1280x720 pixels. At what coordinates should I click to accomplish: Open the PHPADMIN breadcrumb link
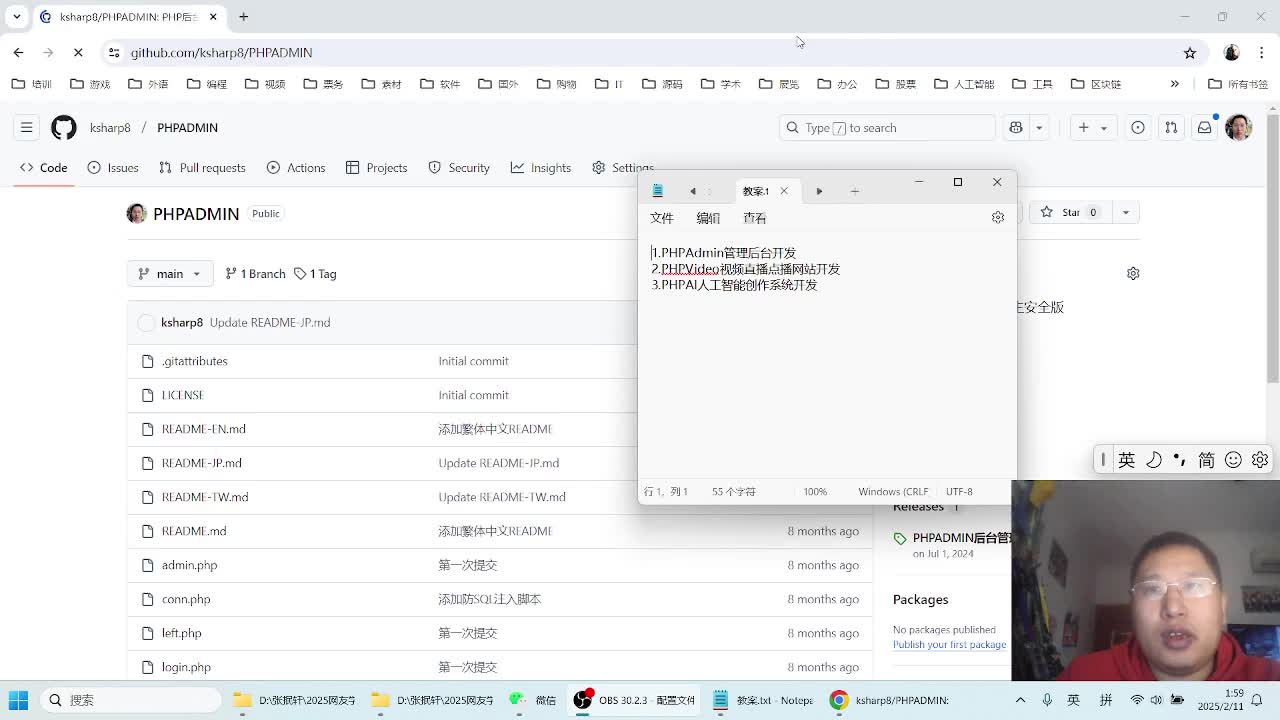(x=187, y=127)
